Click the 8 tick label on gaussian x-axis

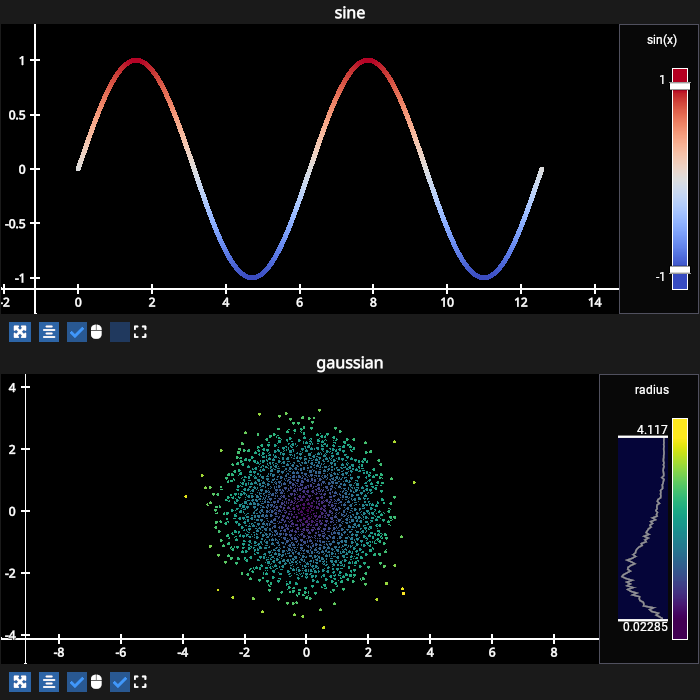(x=554, y=653)
